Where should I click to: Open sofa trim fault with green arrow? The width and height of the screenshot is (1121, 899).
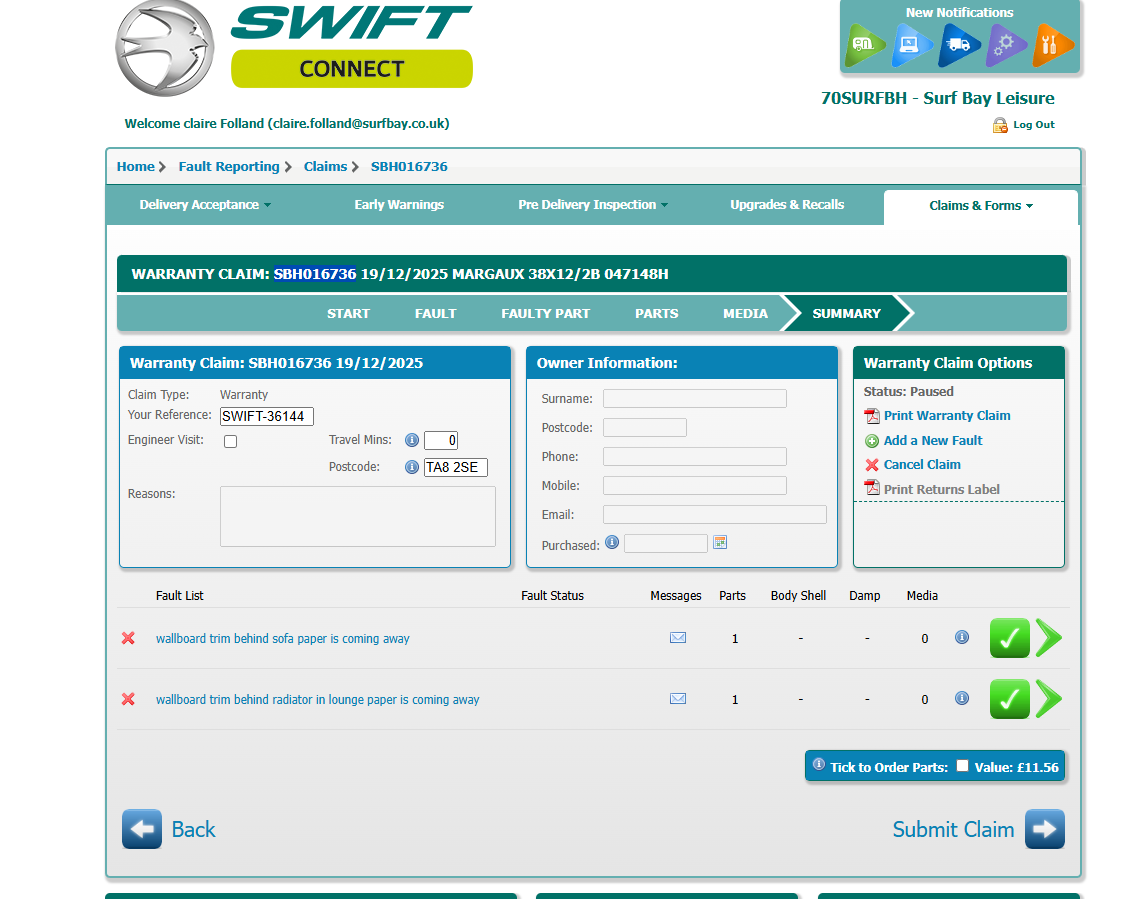[x=1049, y=638]
